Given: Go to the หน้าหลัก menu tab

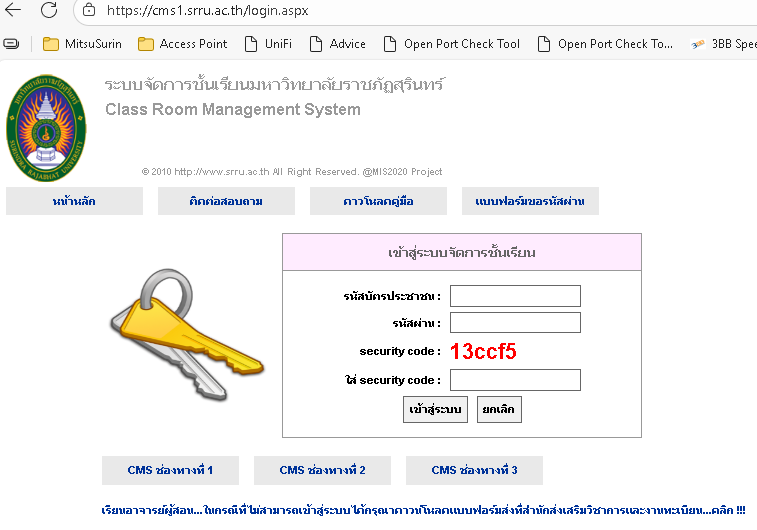Looking at the screenshot, I should (x=74, y=201).
